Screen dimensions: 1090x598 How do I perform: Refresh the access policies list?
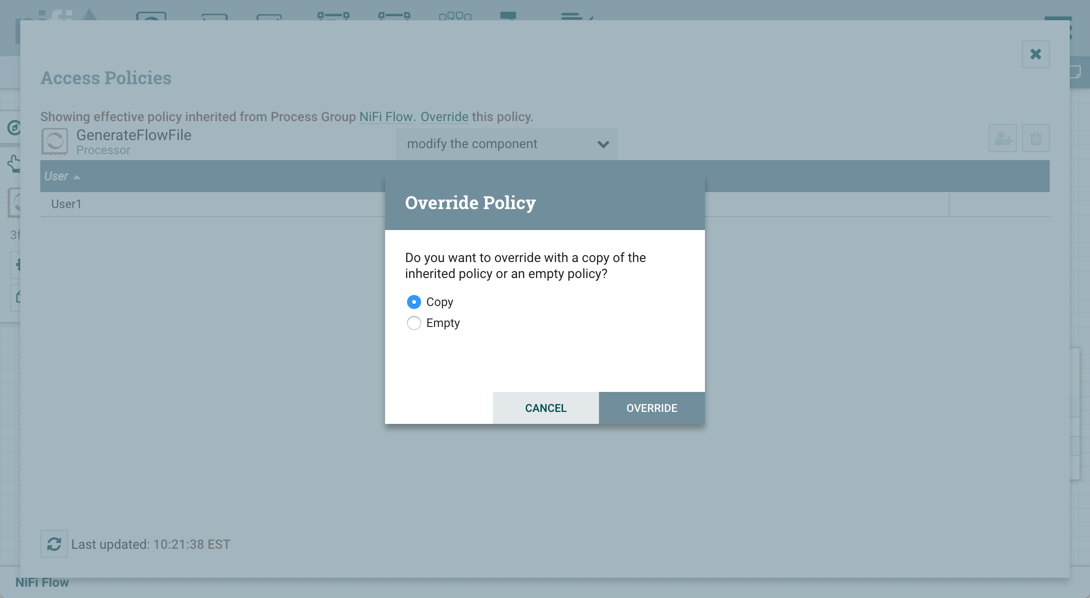[54, 544]
